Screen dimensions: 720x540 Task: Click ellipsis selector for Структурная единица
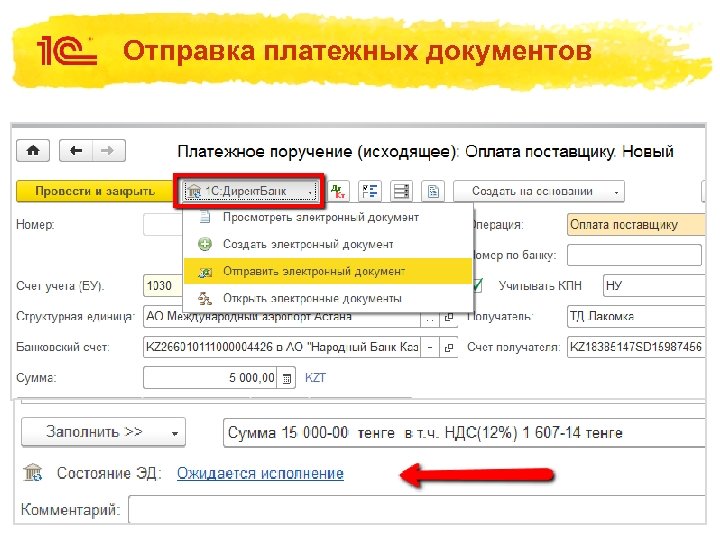[x=430, y=316]
